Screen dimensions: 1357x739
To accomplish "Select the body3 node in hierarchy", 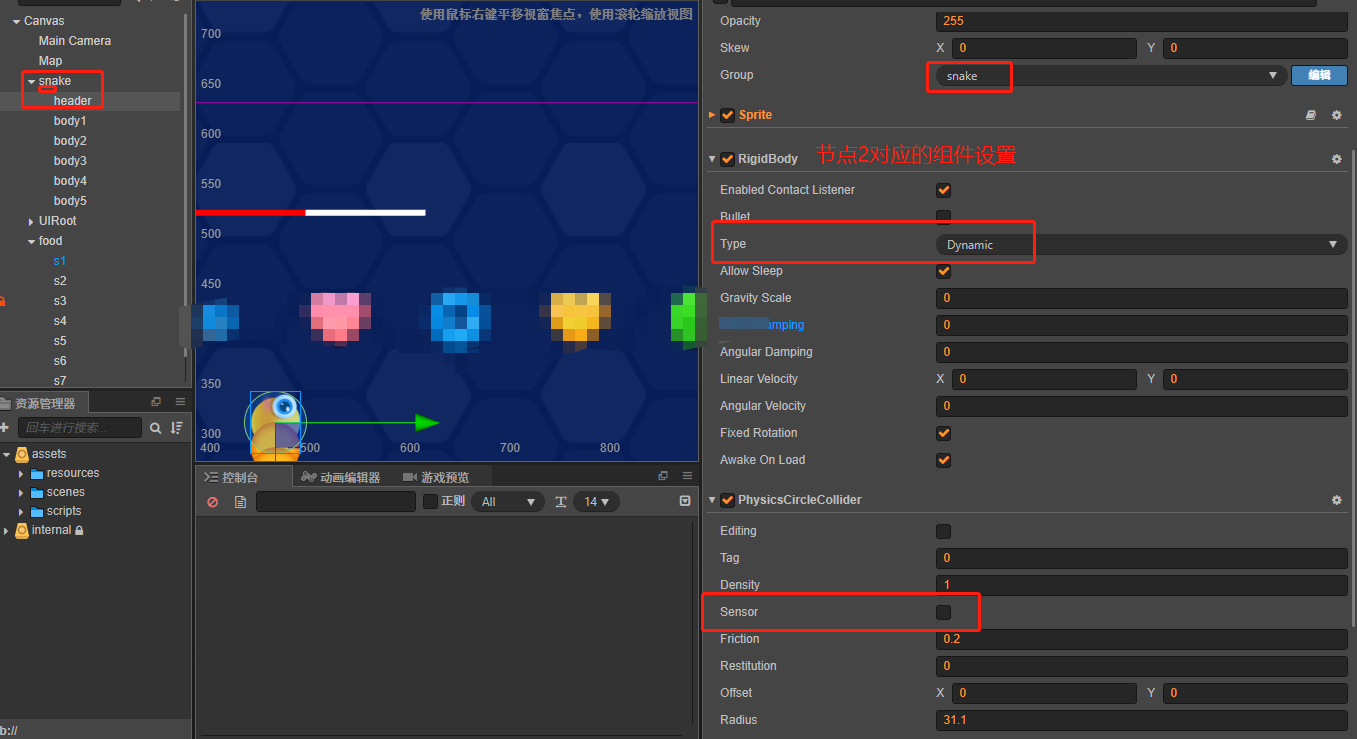I will pyautogui.click(x=70, y=161).
